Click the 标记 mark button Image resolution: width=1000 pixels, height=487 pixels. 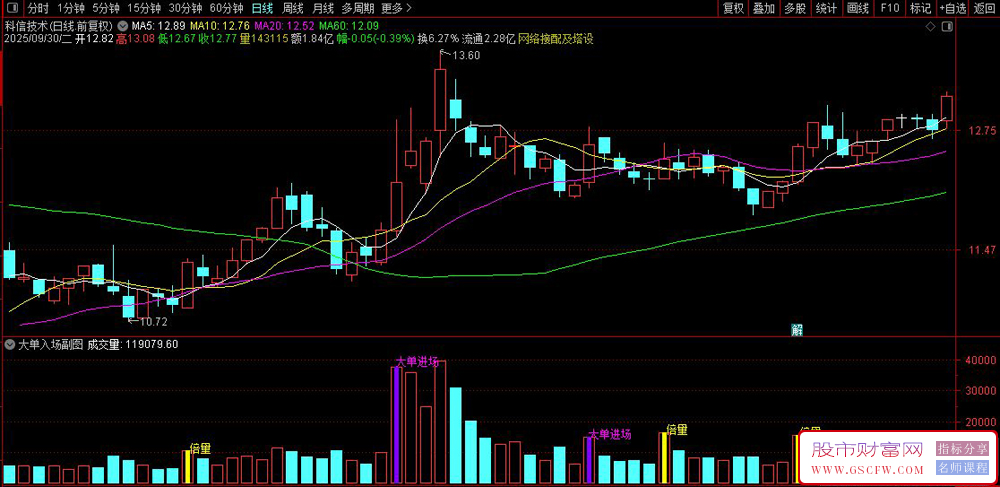pyautogui.click(x=920, y=8)
